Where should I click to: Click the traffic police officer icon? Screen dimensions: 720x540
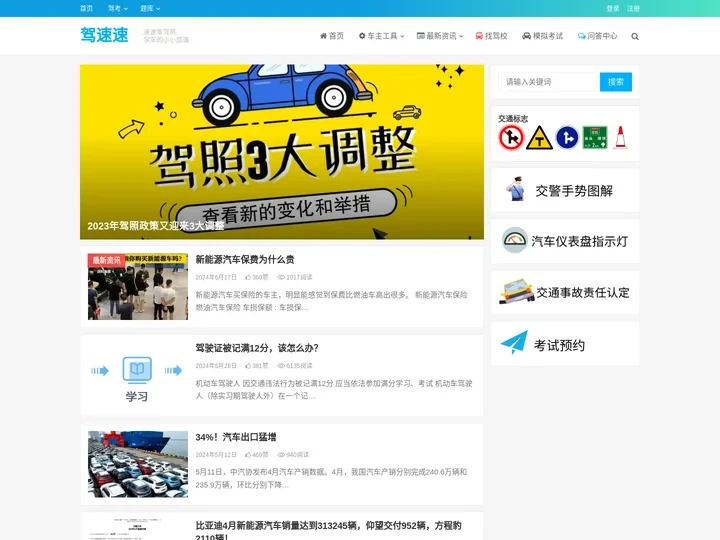[x=517, y=189]
